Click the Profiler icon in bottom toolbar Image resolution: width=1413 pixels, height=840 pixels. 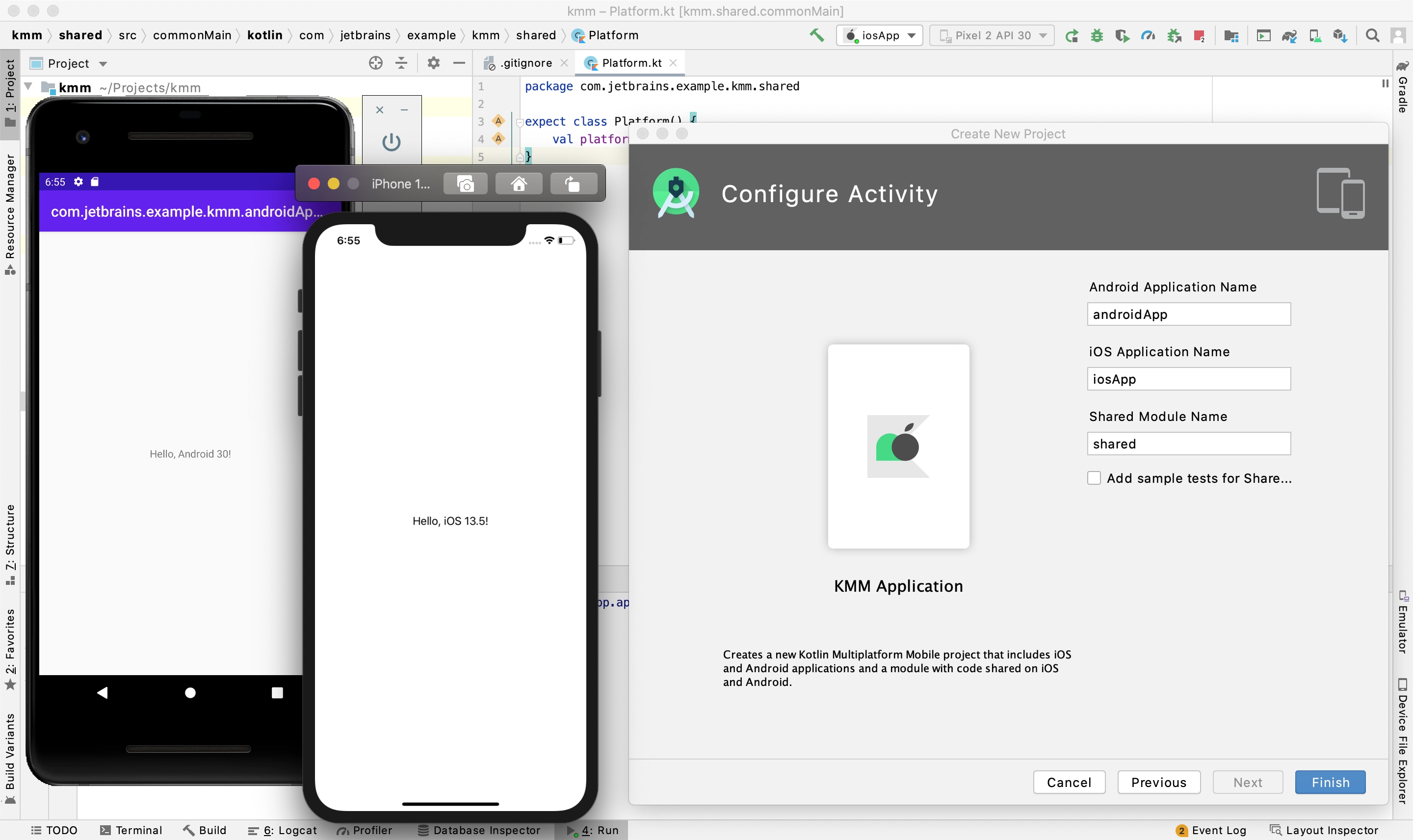point(367,828)
